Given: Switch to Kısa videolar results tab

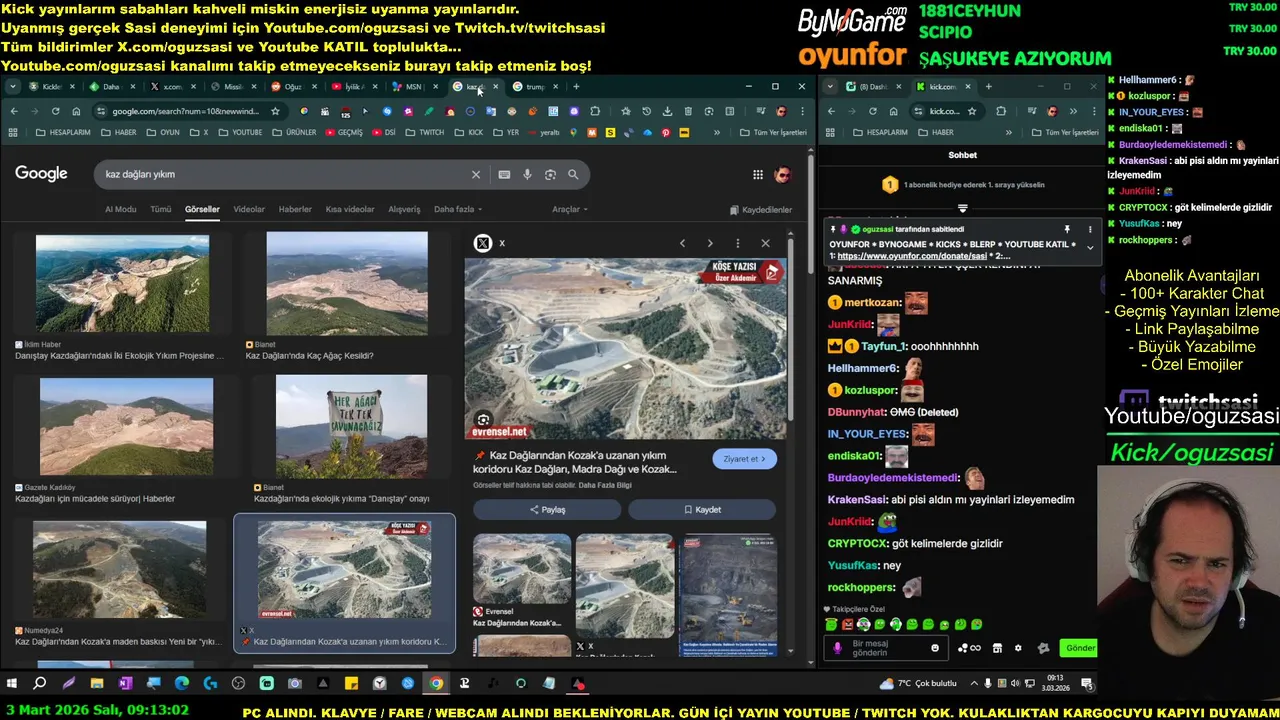Looking at the screenshot, I should click(350, 209).
